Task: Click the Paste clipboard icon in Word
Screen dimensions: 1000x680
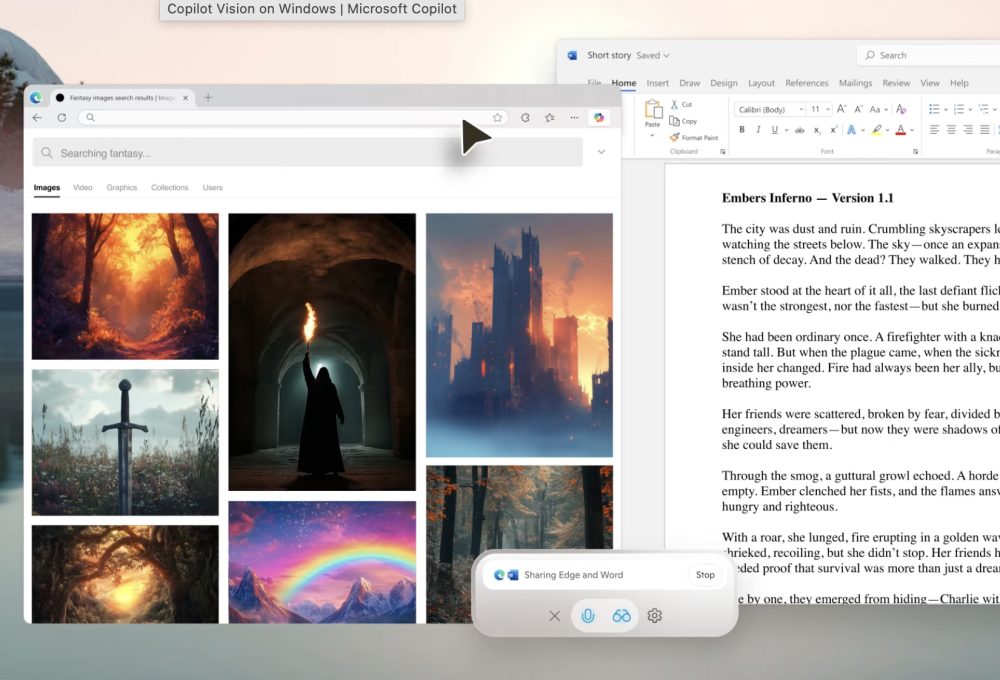Action: click(x=653, y=109)
